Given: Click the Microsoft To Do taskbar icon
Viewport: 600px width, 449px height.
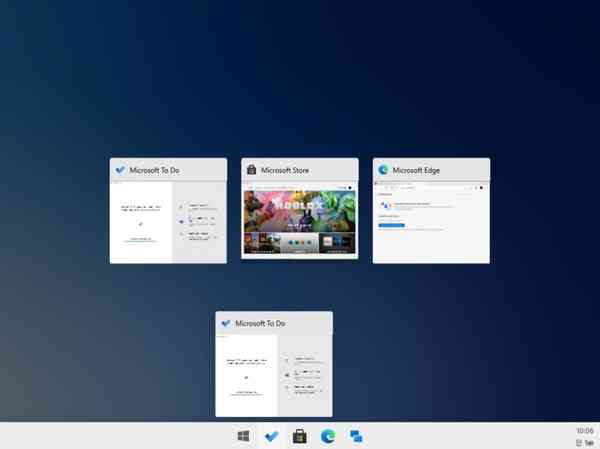Looking at the screenshot, I should coord(271,436).
